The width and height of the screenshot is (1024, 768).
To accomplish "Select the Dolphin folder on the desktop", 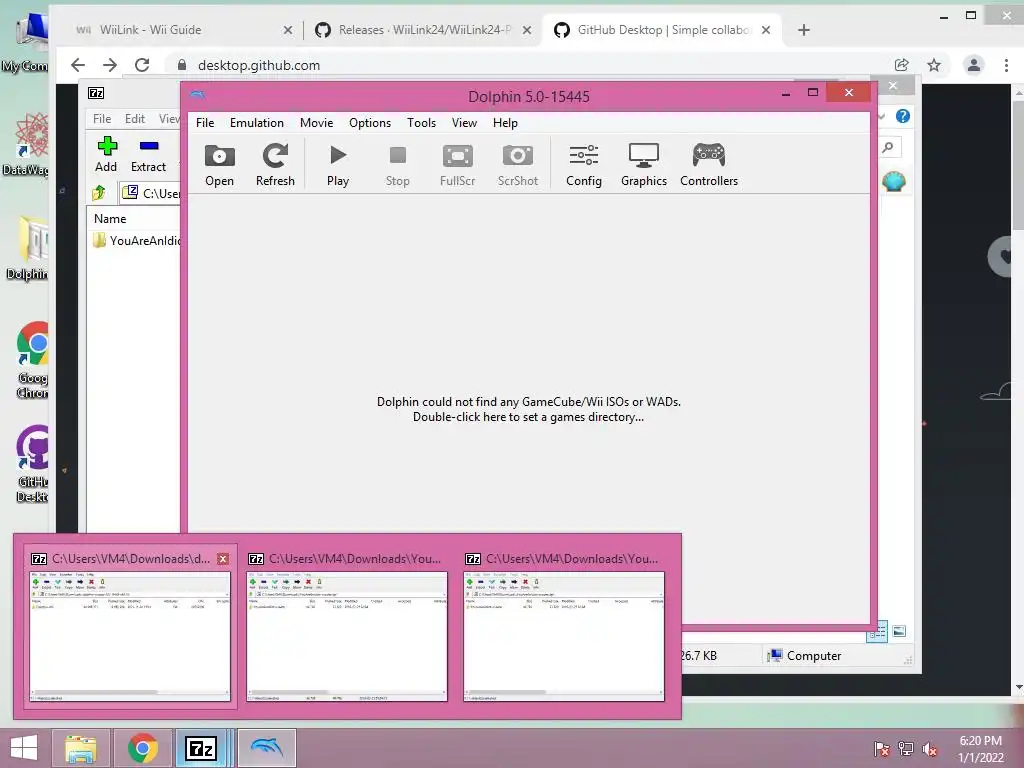I will 27,248.
